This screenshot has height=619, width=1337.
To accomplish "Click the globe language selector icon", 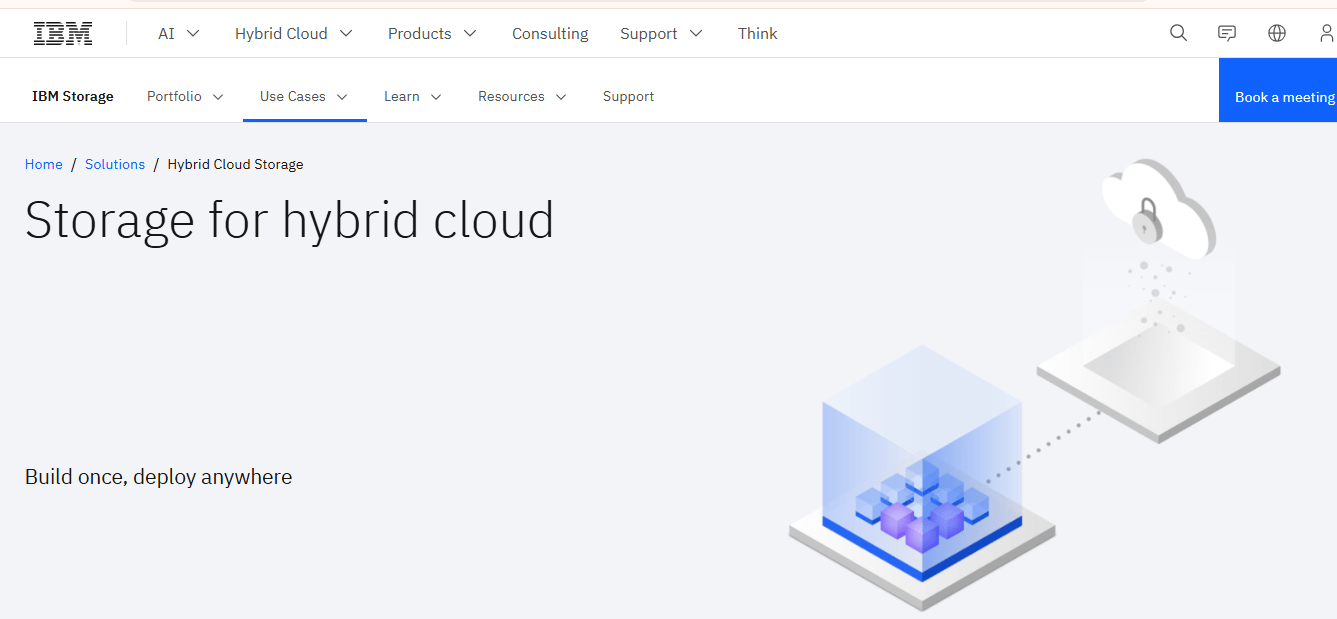I will click(1276, 33).
